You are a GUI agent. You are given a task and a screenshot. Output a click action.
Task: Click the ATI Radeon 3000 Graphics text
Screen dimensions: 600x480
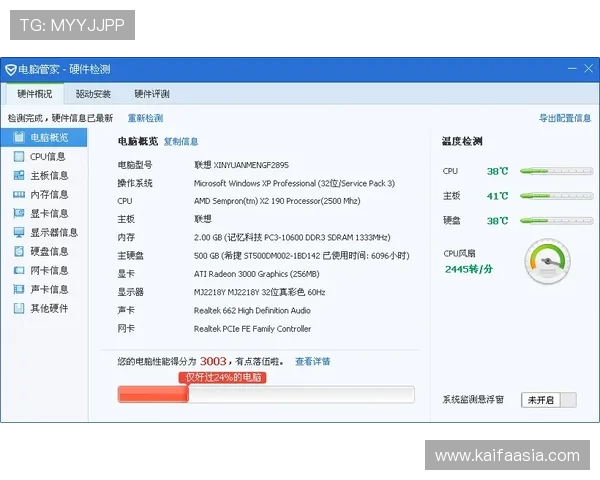[x=257, y=274]
